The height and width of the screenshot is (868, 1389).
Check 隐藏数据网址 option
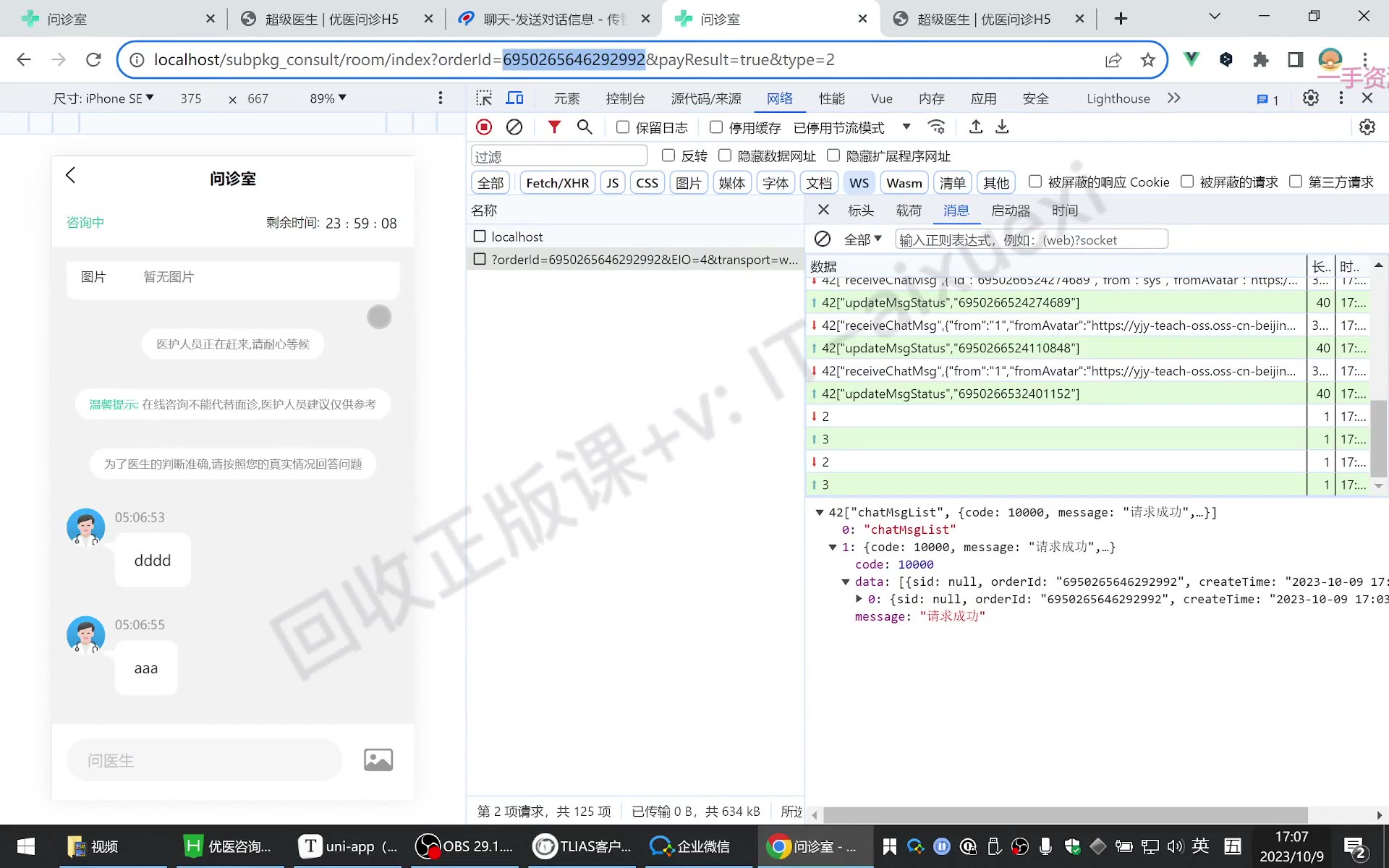pyautogui.click(x=725, y=156)
